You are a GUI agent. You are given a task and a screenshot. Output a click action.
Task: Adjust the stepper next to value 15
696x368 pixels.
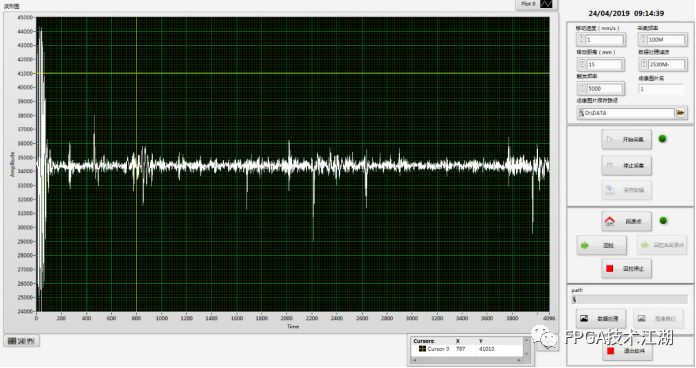coord(581,64)
